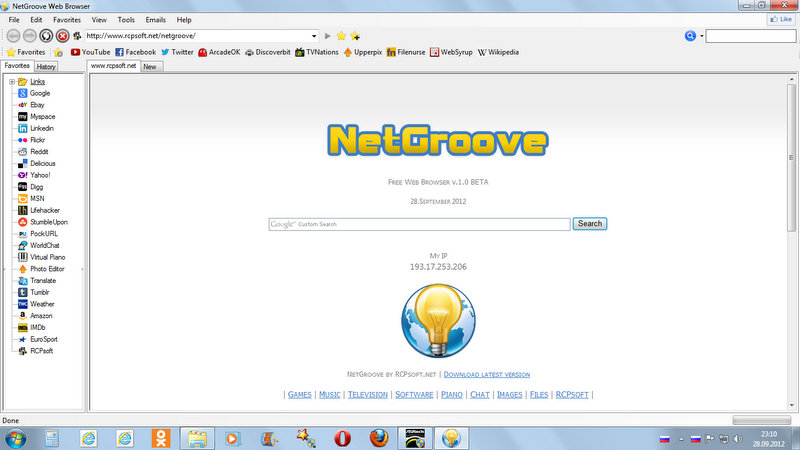Image resolution: width=800 pixels, height=450 pixels.
Task: Open the Edit menu
Action: pos(36,20)
